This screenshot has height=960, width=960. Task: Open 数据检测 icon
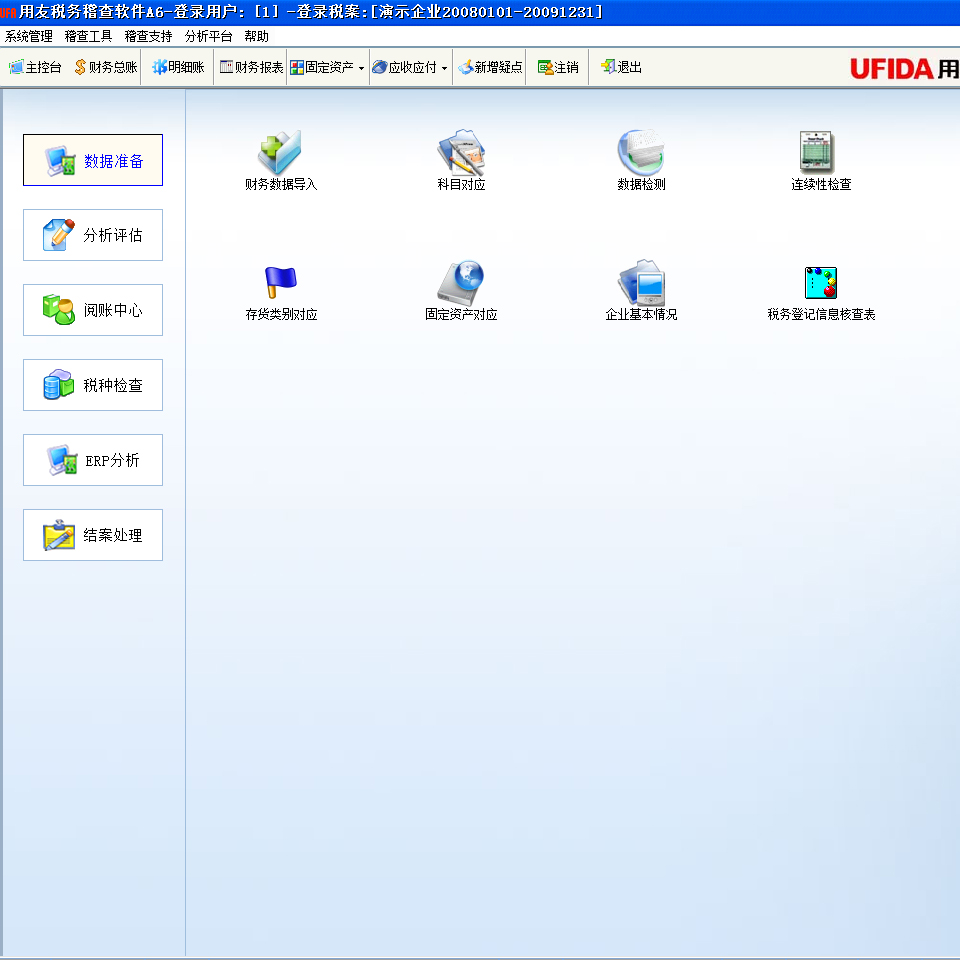click(641, 152)
